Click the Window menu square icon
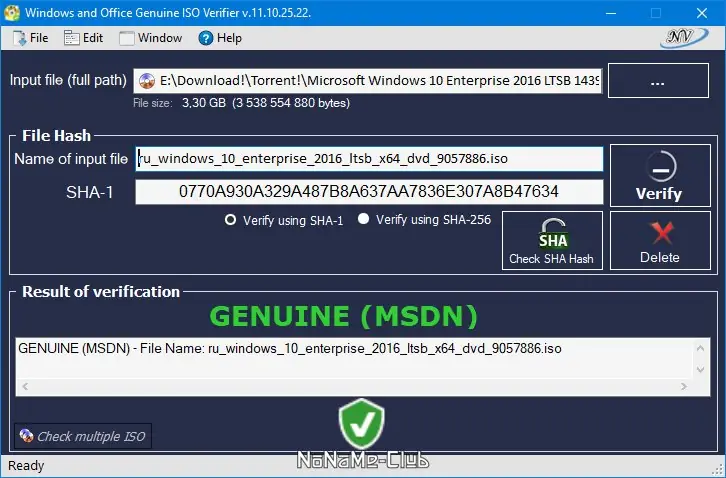 tap(126, 38)
